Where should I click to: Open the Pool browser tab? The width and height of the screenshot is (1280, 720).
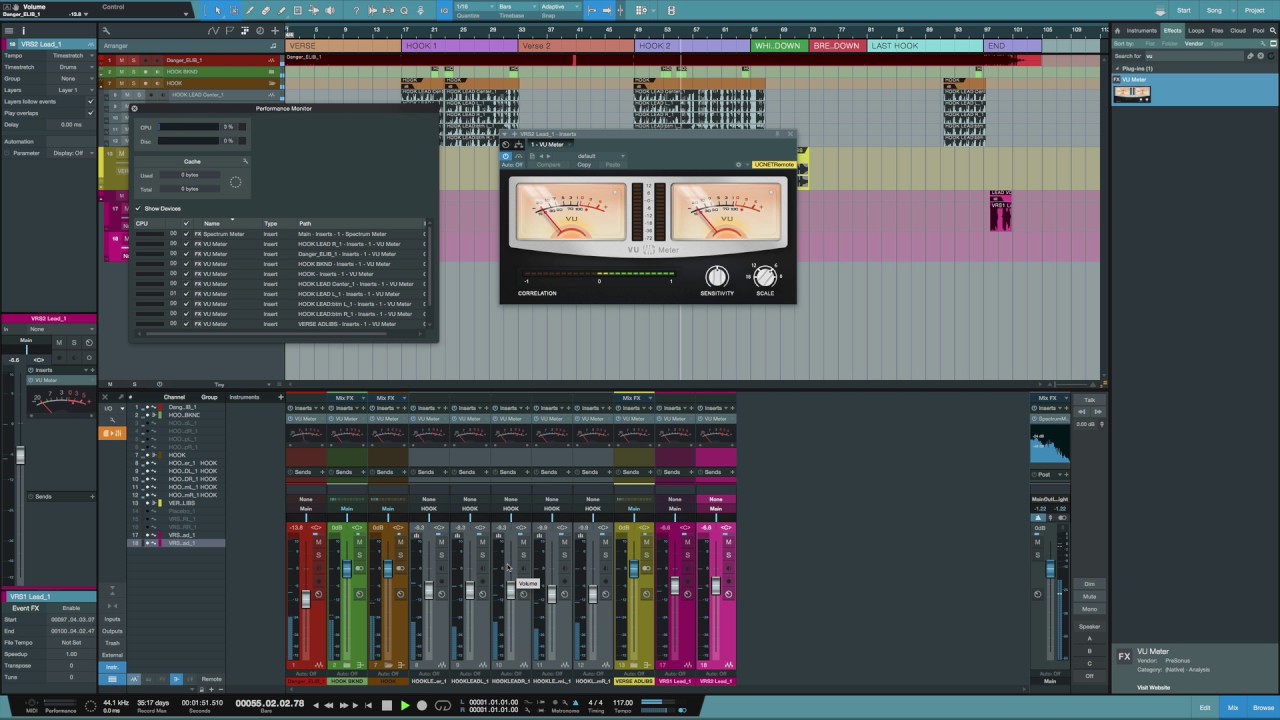[x=1258, y=31]
